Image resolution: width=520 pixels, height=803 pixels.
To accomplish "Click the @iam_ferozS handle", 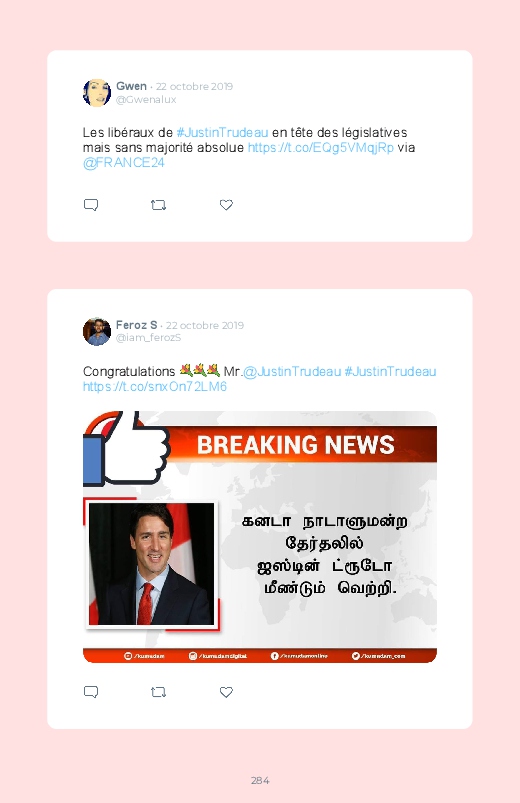I will pyautogui.click(x=148, y=337).
